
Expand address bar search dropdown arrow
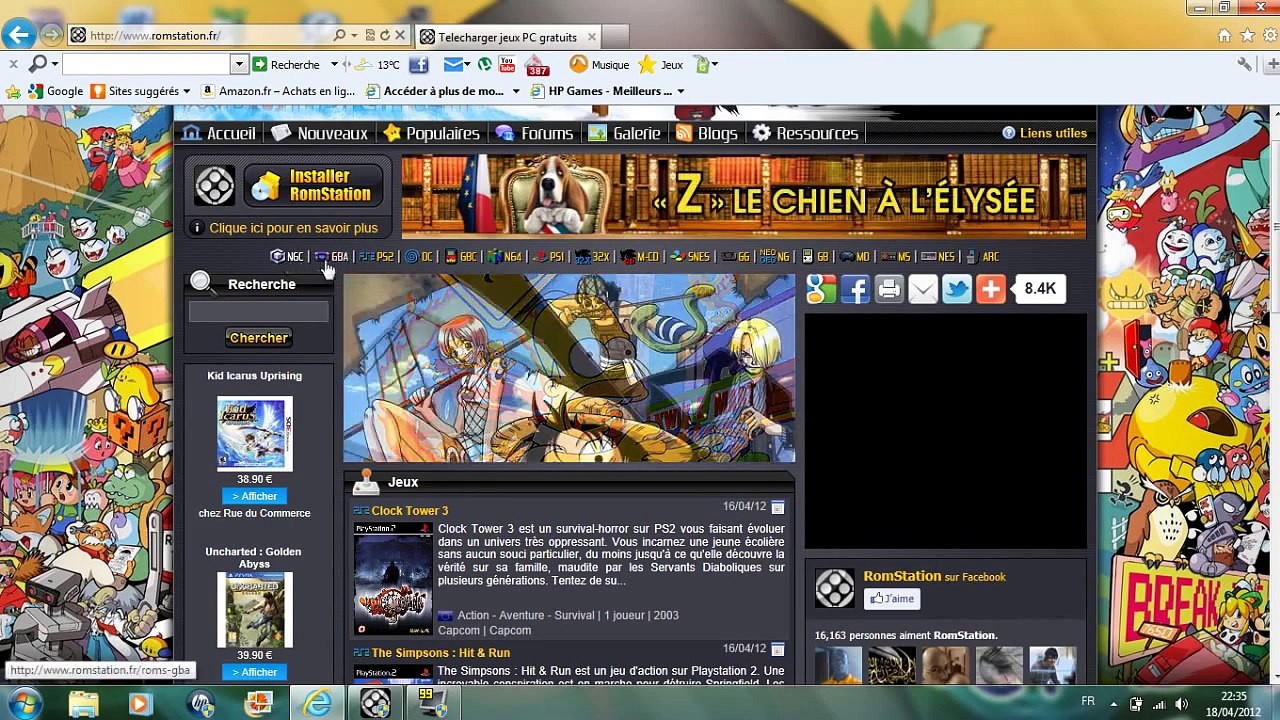356,35
